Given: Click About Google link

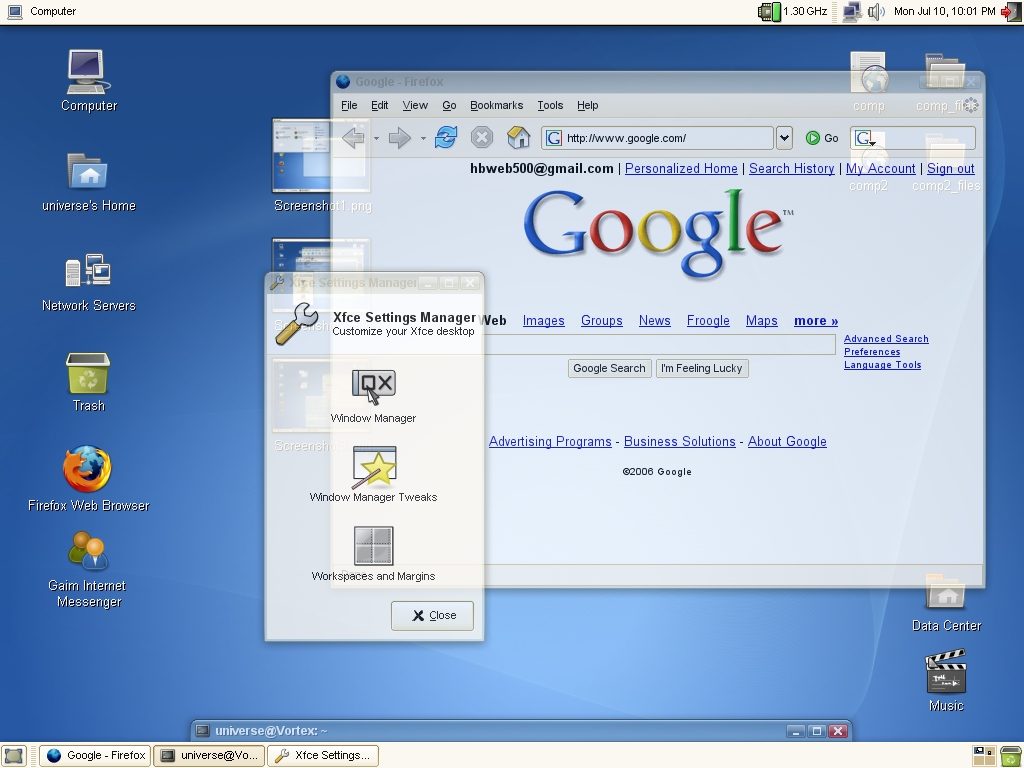Looking at the screenshot, I should pyautogui.click(x=787, y=441).
